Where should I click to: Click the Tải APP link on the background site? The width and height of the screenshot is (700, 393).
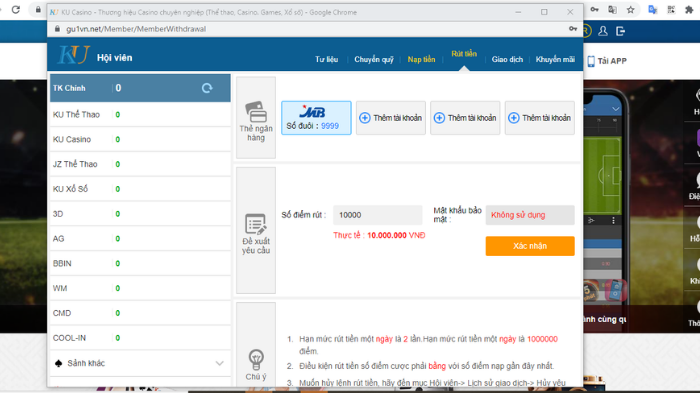612,61
